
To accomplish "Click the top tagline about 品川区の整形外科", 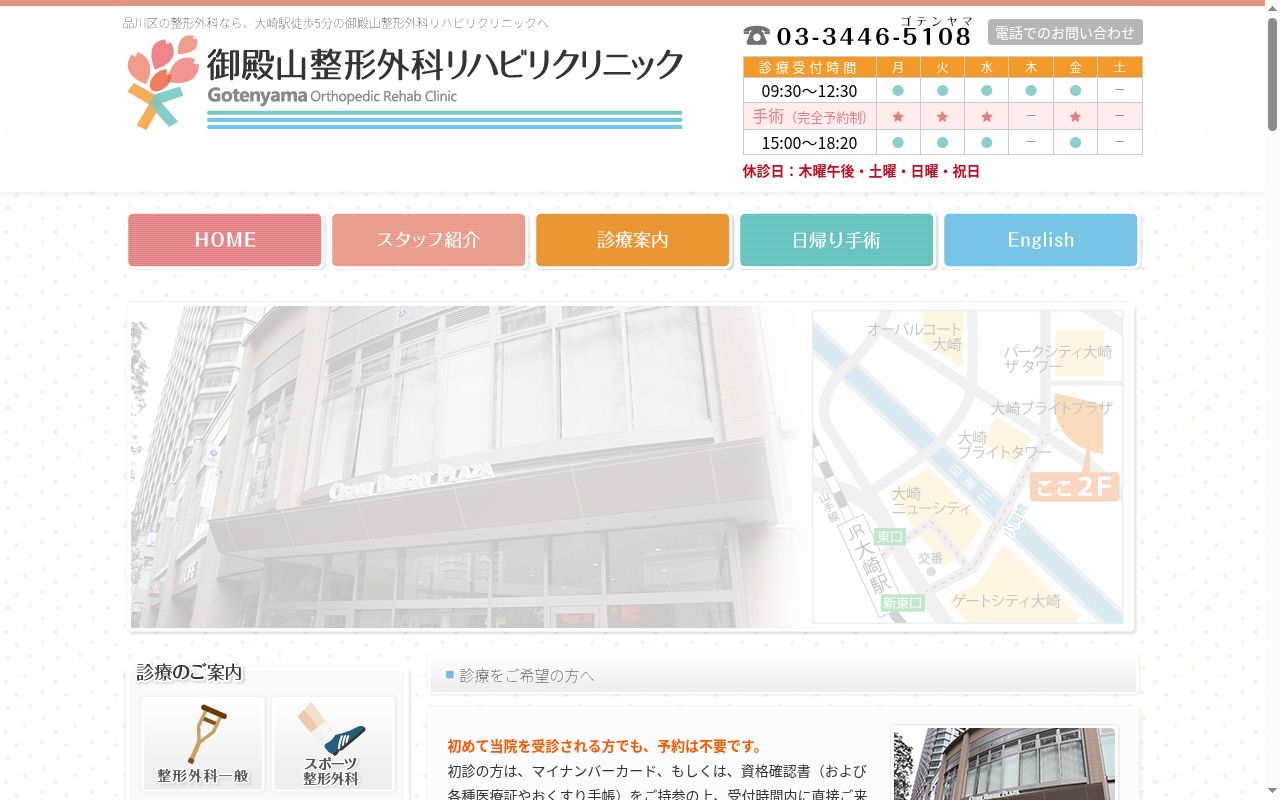I will click(x=335, y=23).
